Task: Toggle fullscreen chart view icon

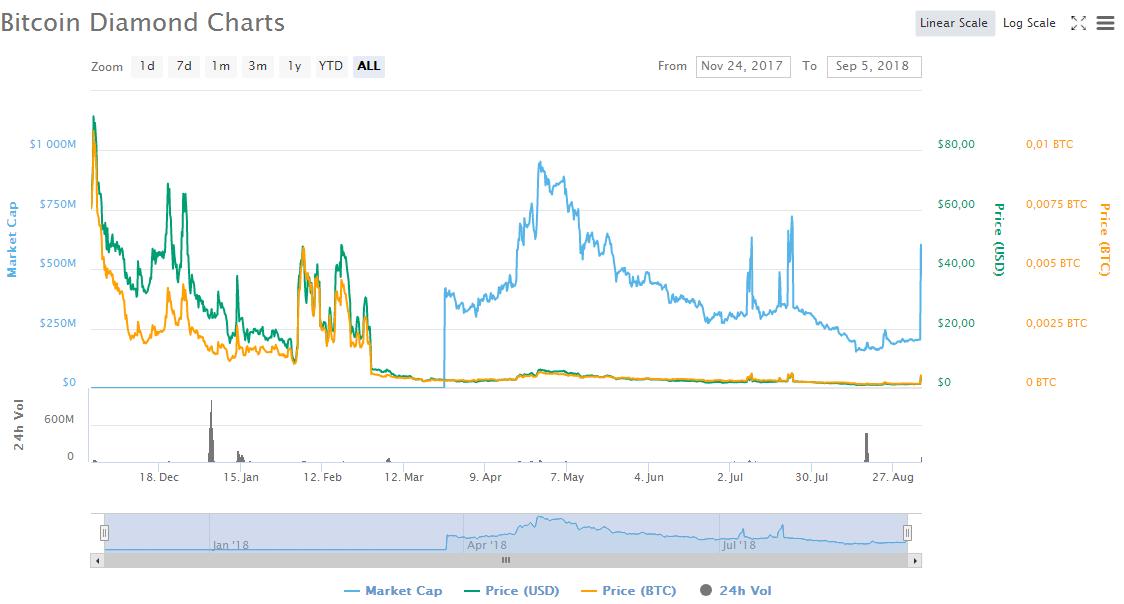Action: tap(1078, 23)
